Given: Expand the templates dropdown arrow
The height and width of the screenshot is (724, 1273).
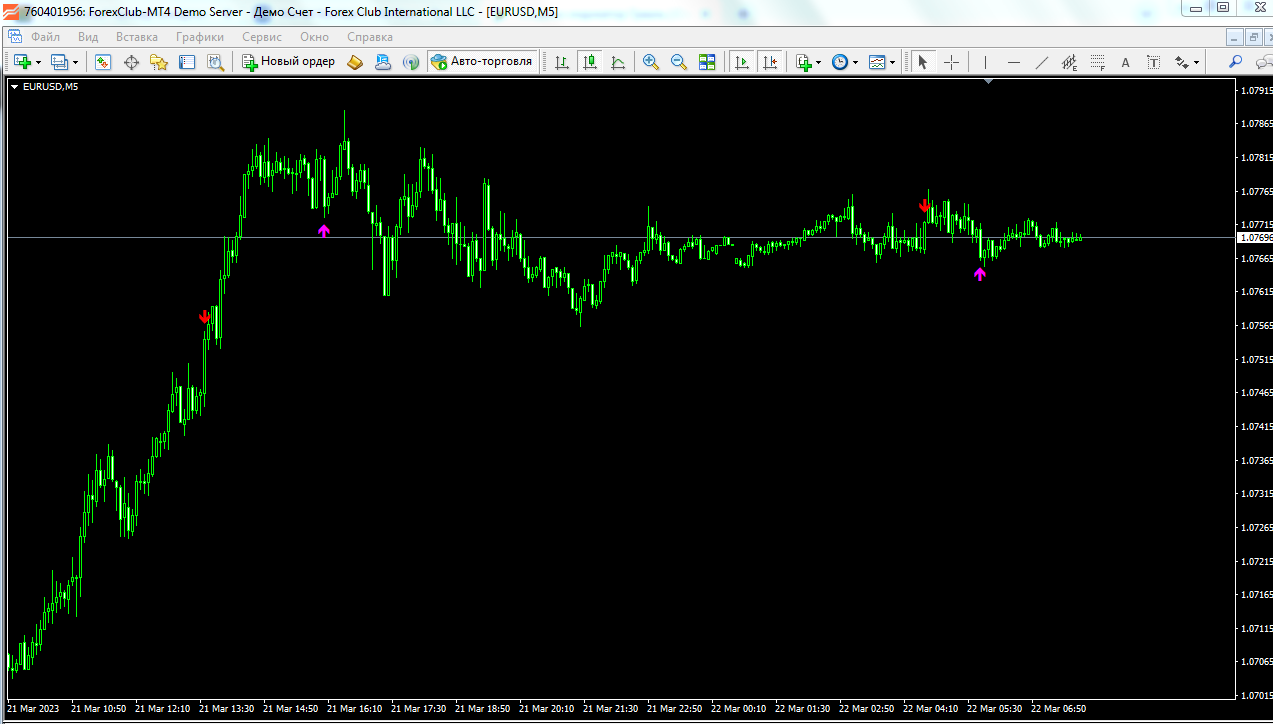Looking at the screenshot, I should 892,62.
